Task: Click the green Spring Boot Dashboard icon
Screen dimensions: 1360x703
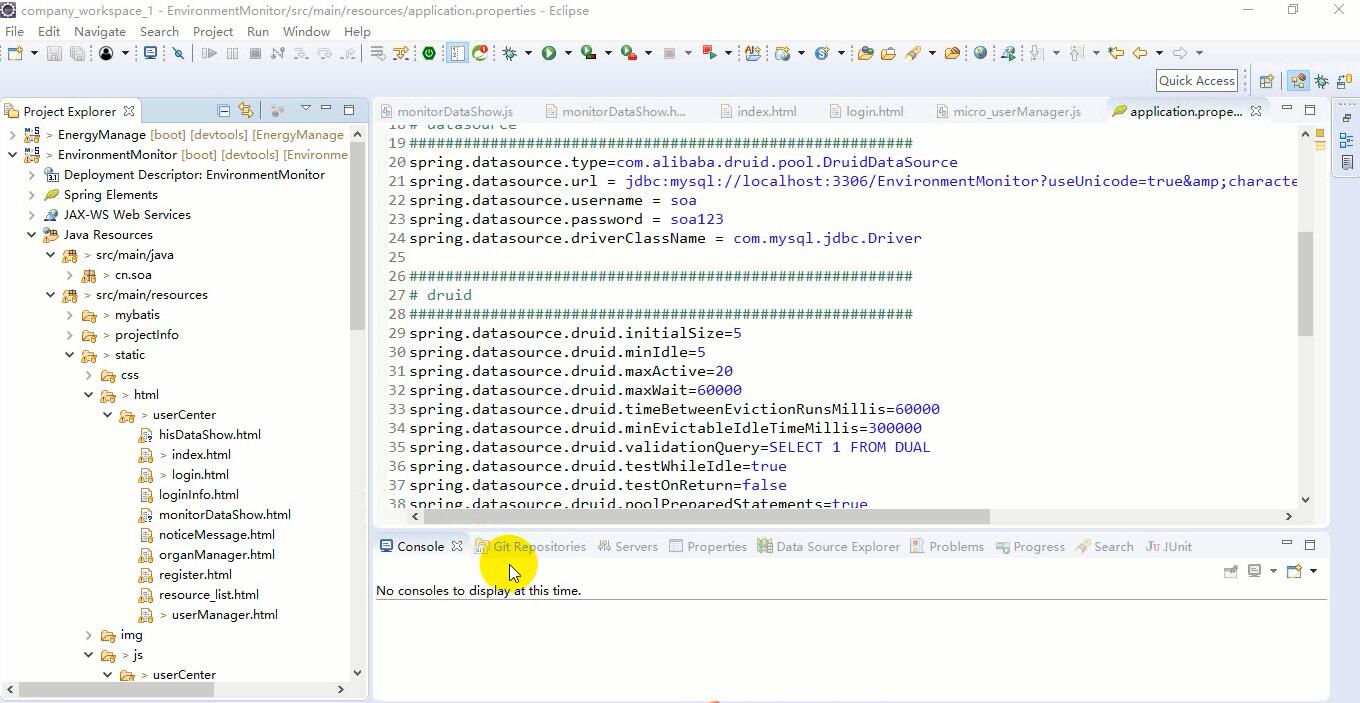Action: click(x=429, y=53)
